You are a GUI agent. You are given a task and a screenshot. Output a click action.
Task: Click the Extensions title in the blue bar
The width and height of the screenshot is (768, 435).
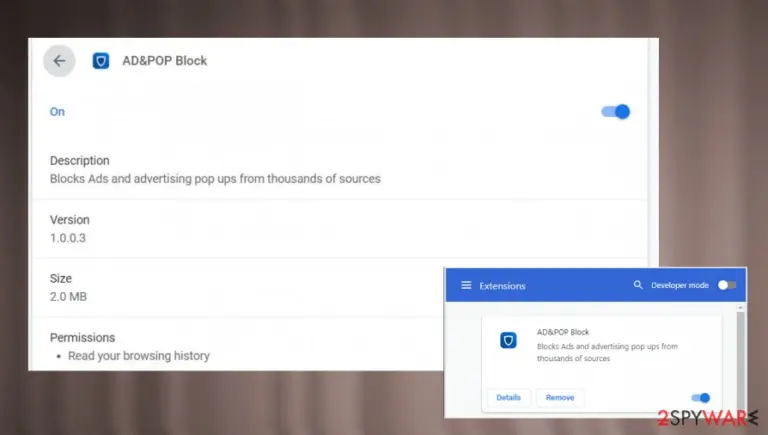click(502, 286)
